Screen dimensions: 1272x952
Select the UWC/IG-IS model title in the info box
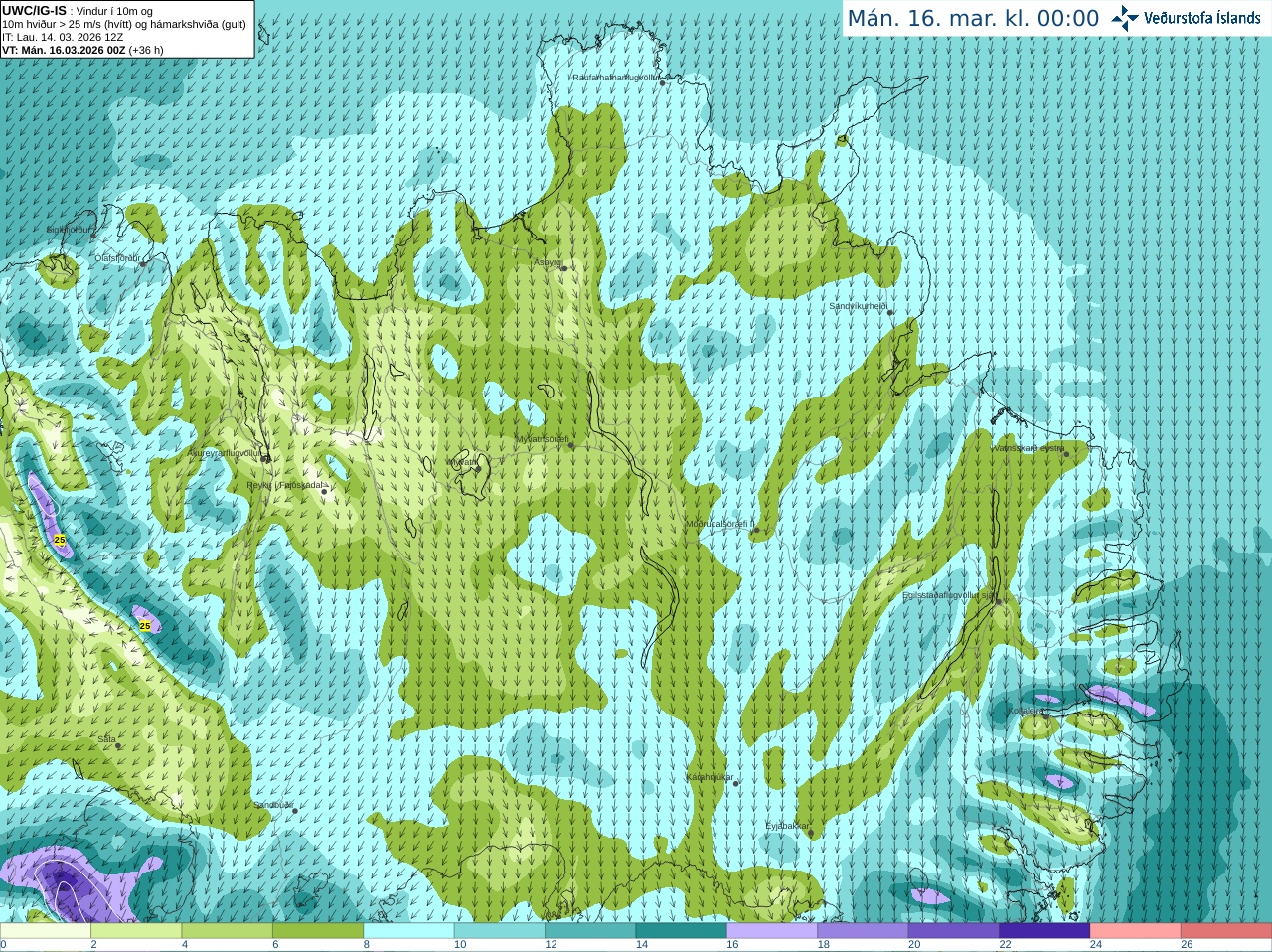click(x=35, y=10)
